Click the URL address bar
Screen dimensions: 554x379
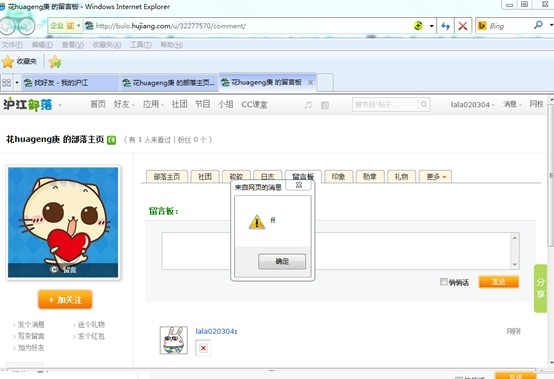pyautogui.click(x=247, y=26)
